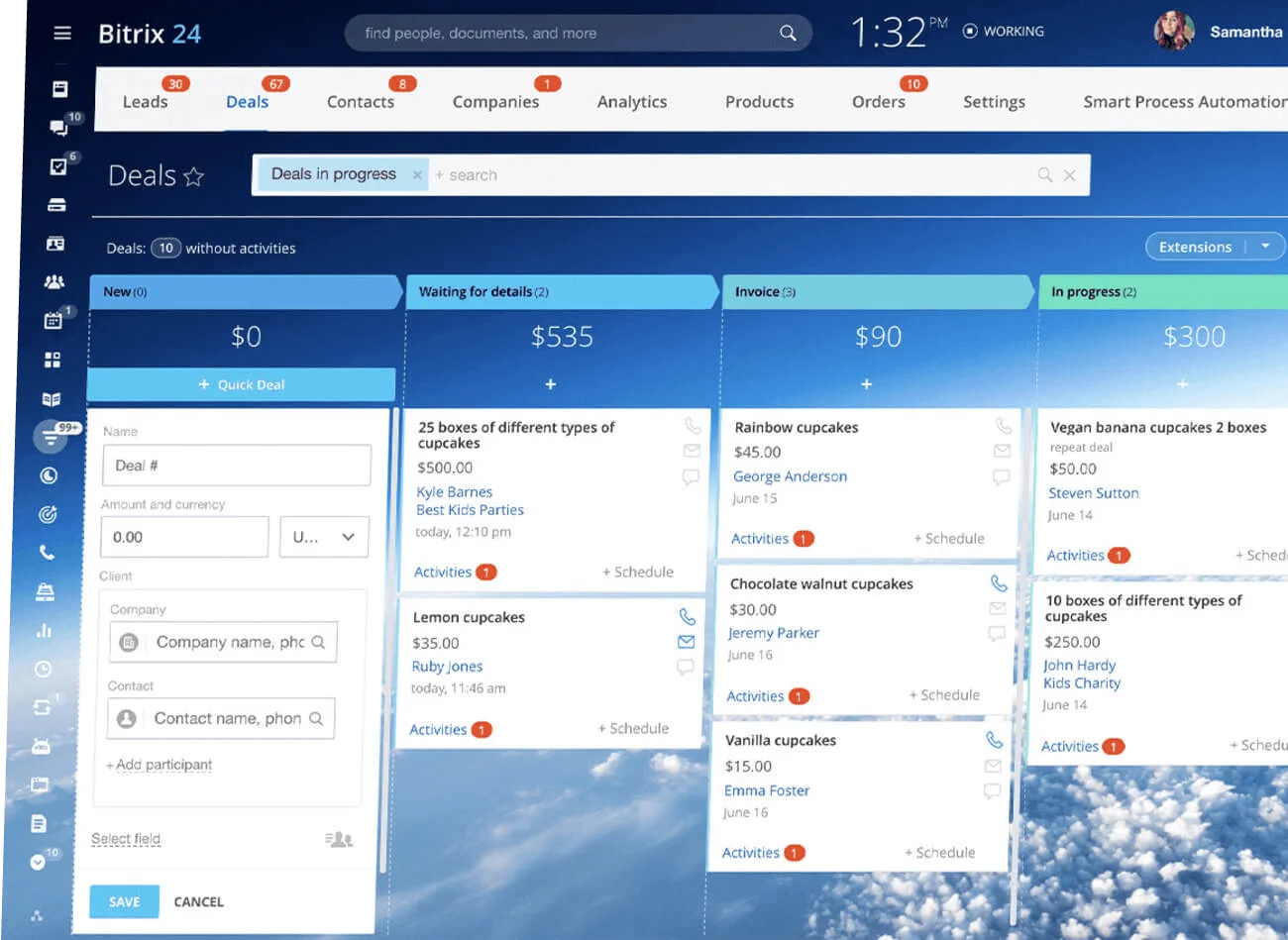This screenshot has width=1288, height=940.
Task: Schedule activity for Lemon cupcakes deal
Action: click(633, 728)
